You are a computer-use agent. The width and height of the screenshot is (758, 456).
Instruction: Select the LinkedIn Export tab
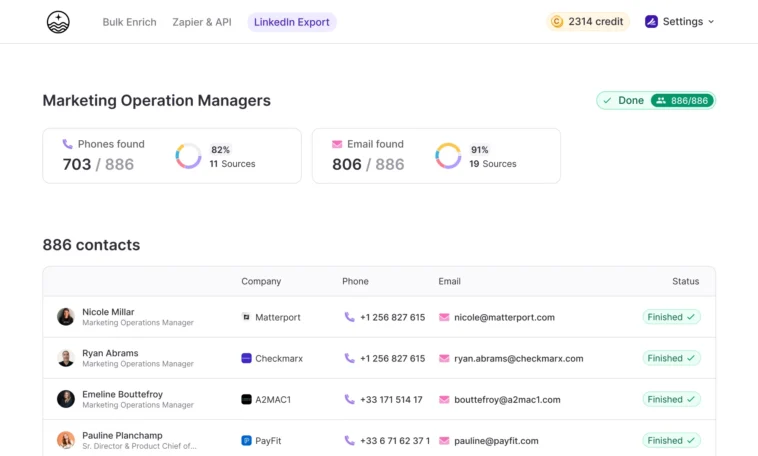coord(291,22)
